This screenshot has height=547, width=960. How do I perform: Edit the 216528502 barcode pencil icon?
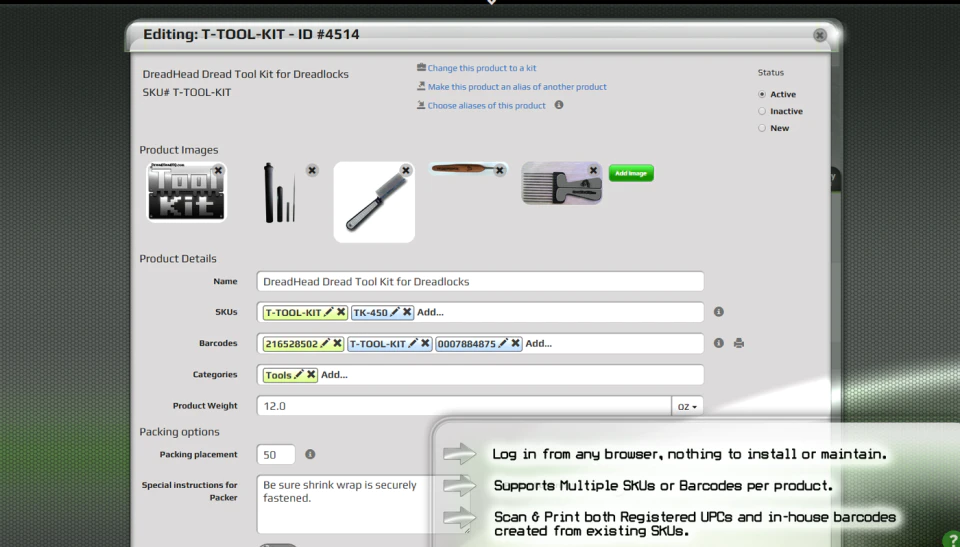324,343
